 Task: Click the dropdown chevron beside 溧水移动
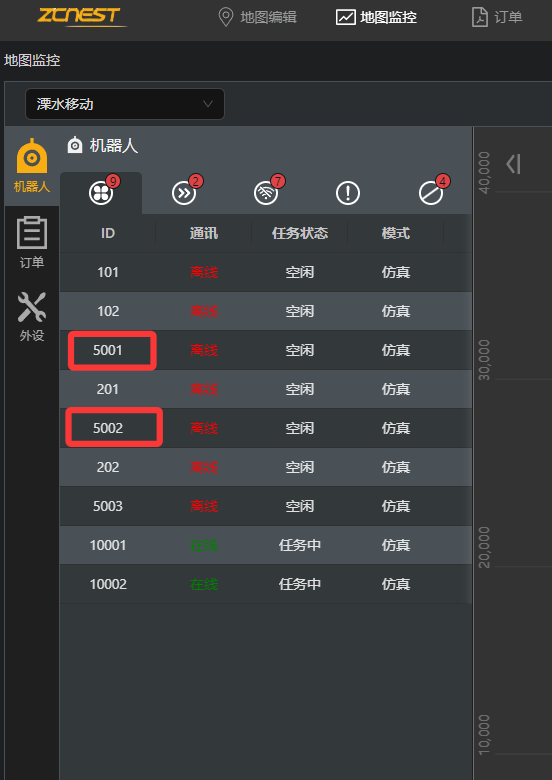(x=208, y=104)
